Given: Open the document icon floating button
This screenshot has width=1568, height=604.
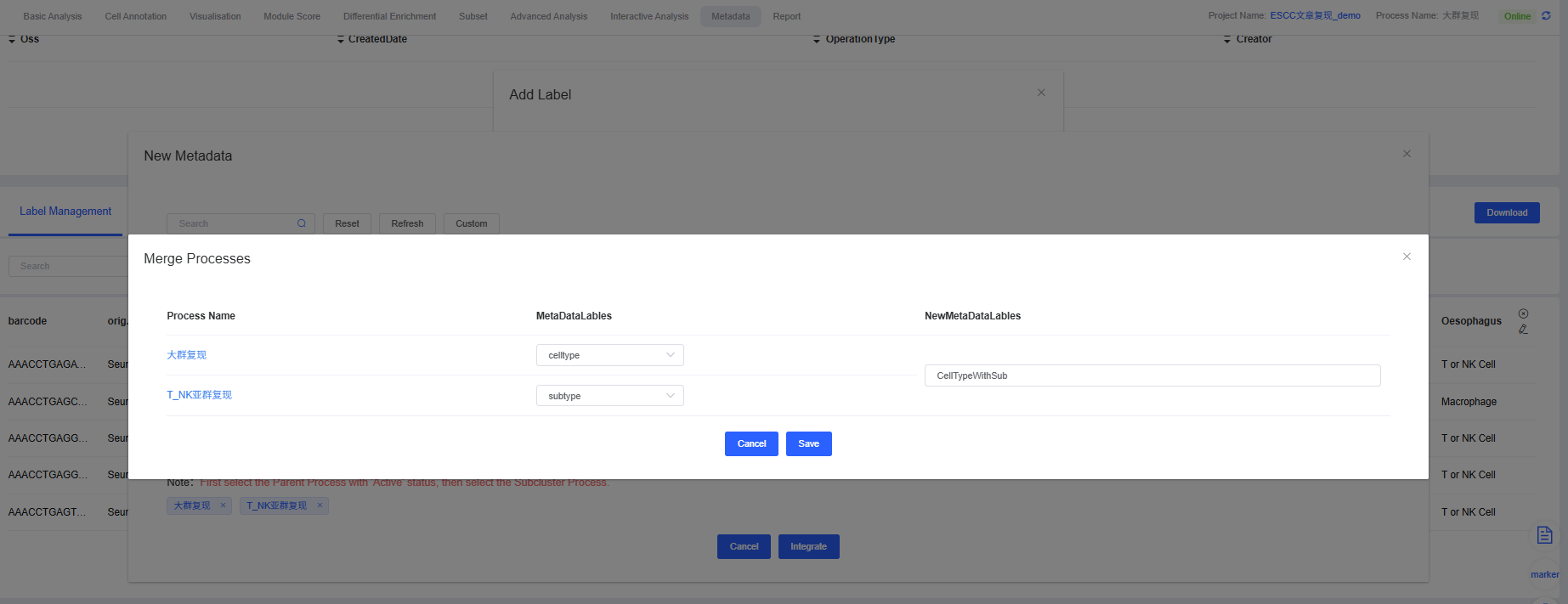Looking at the screenshot, I should 1544,535.
